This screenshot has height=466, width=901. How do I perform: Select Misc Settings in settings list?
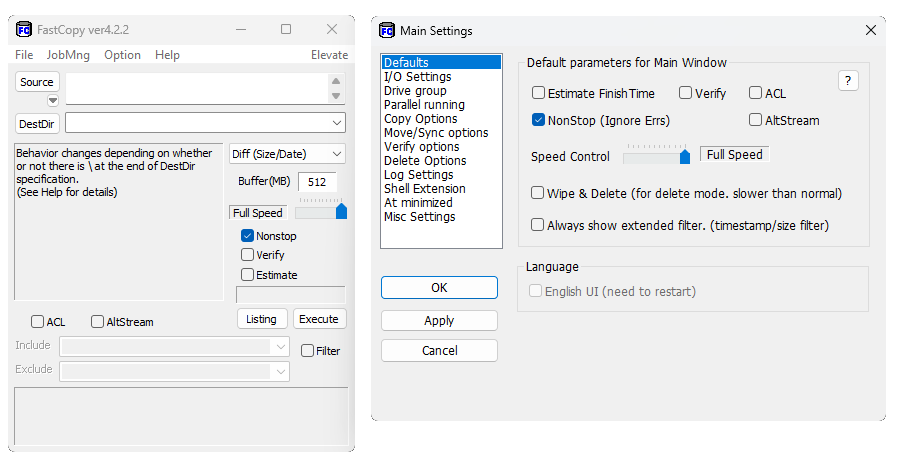pyautogui.click(x=441, y=217)
